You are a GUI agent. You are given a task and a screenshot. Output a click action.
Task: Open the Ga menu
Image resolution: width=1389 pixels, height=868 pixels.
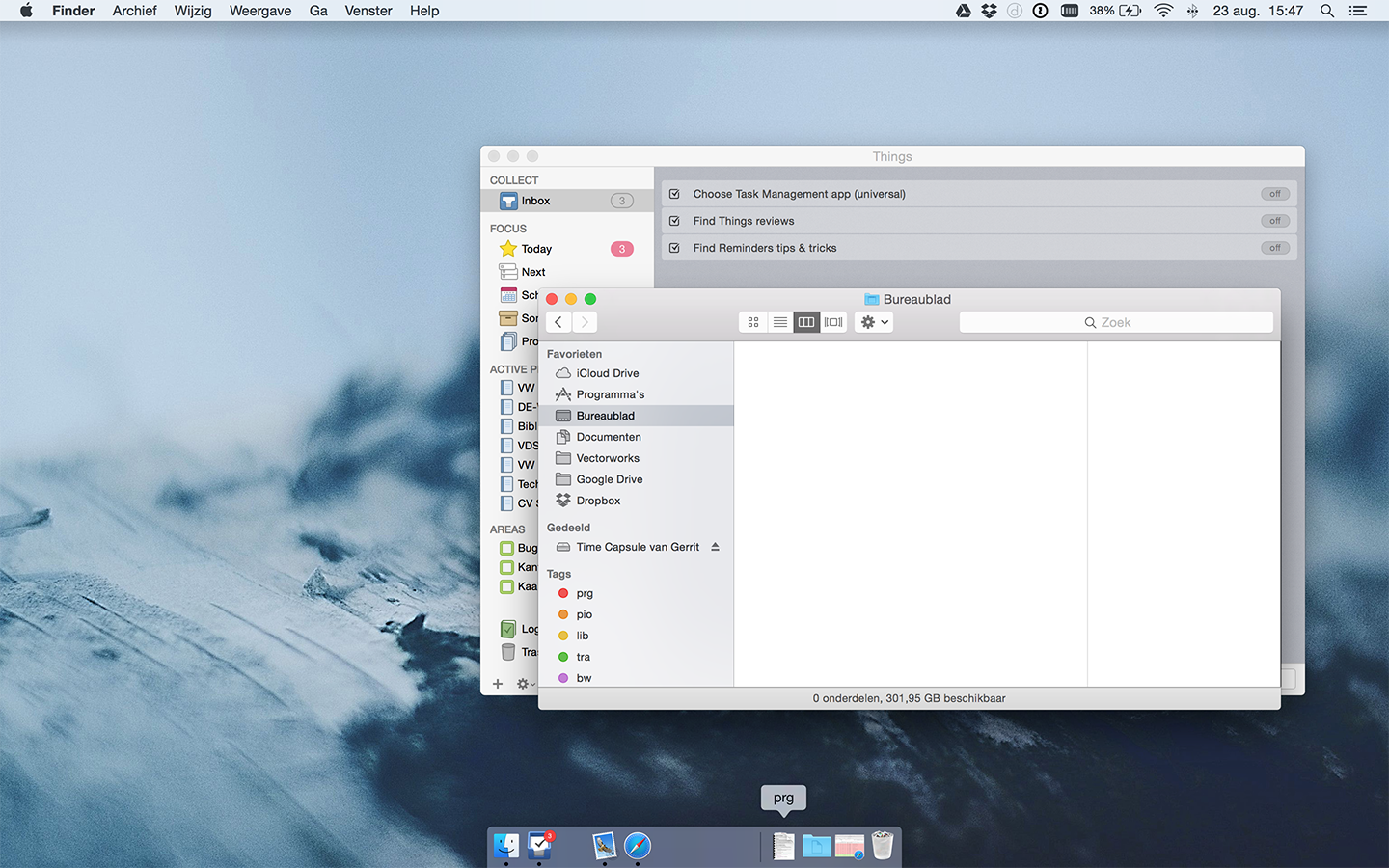(x=318, y=11)
